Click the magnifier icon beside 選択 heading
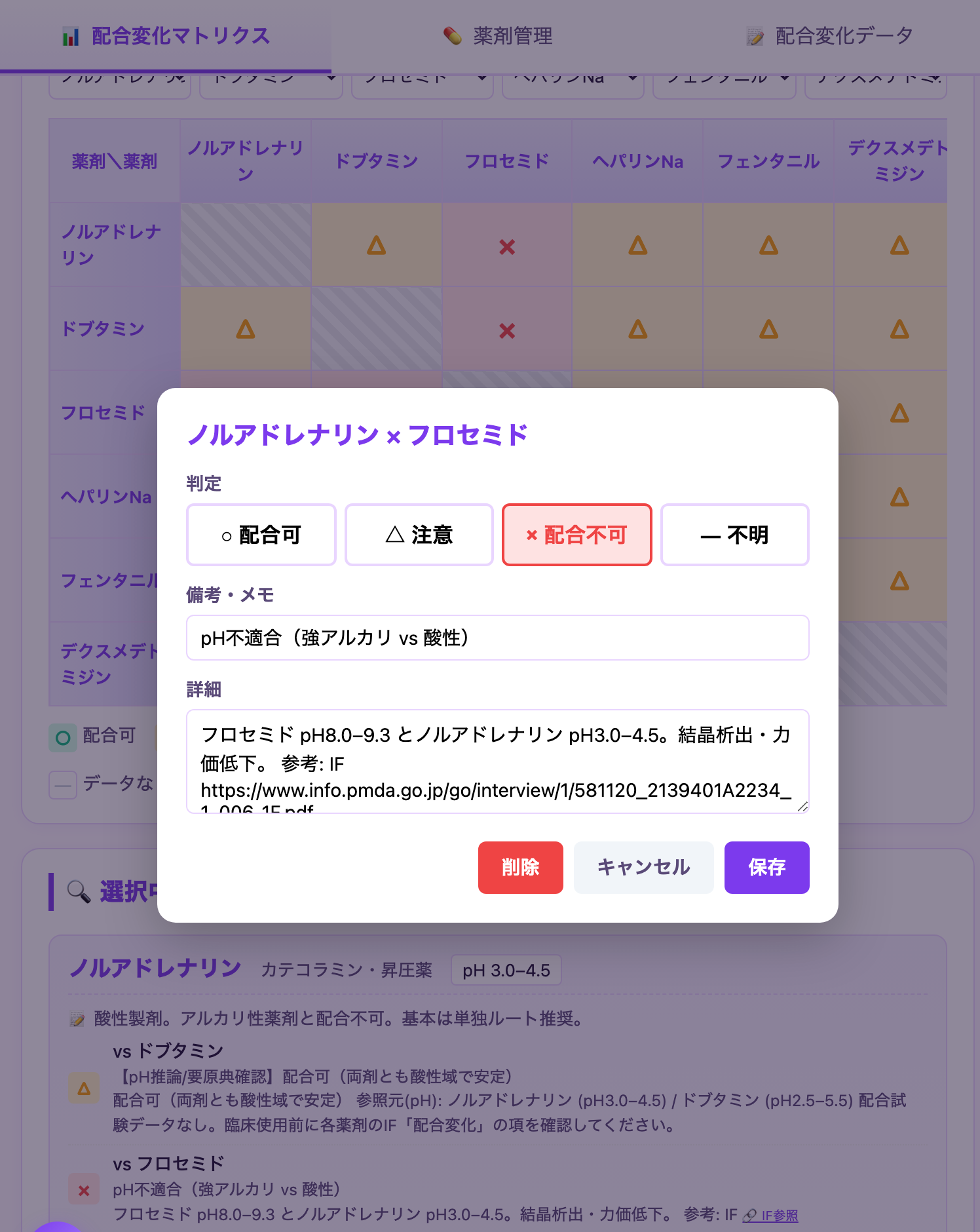This screenshot has width=980, height=1232. coord(79,892)
